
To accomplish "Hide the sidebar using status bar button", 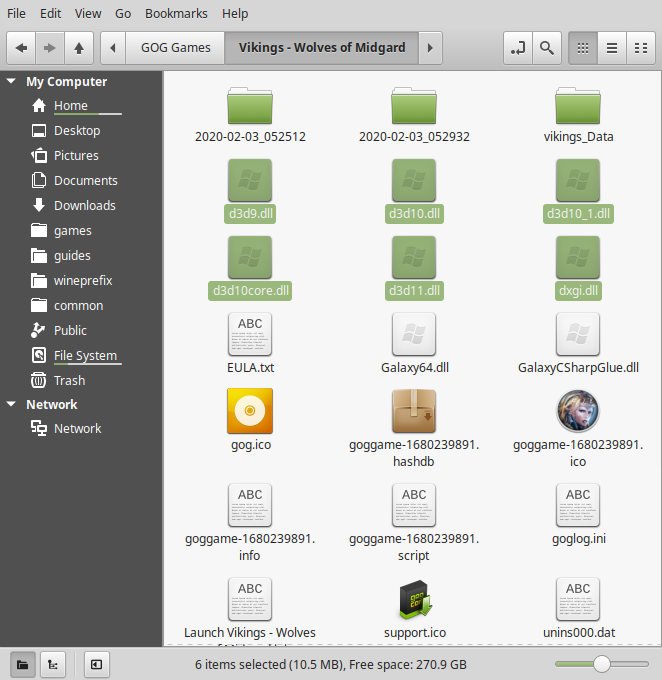I will point(96,664).
